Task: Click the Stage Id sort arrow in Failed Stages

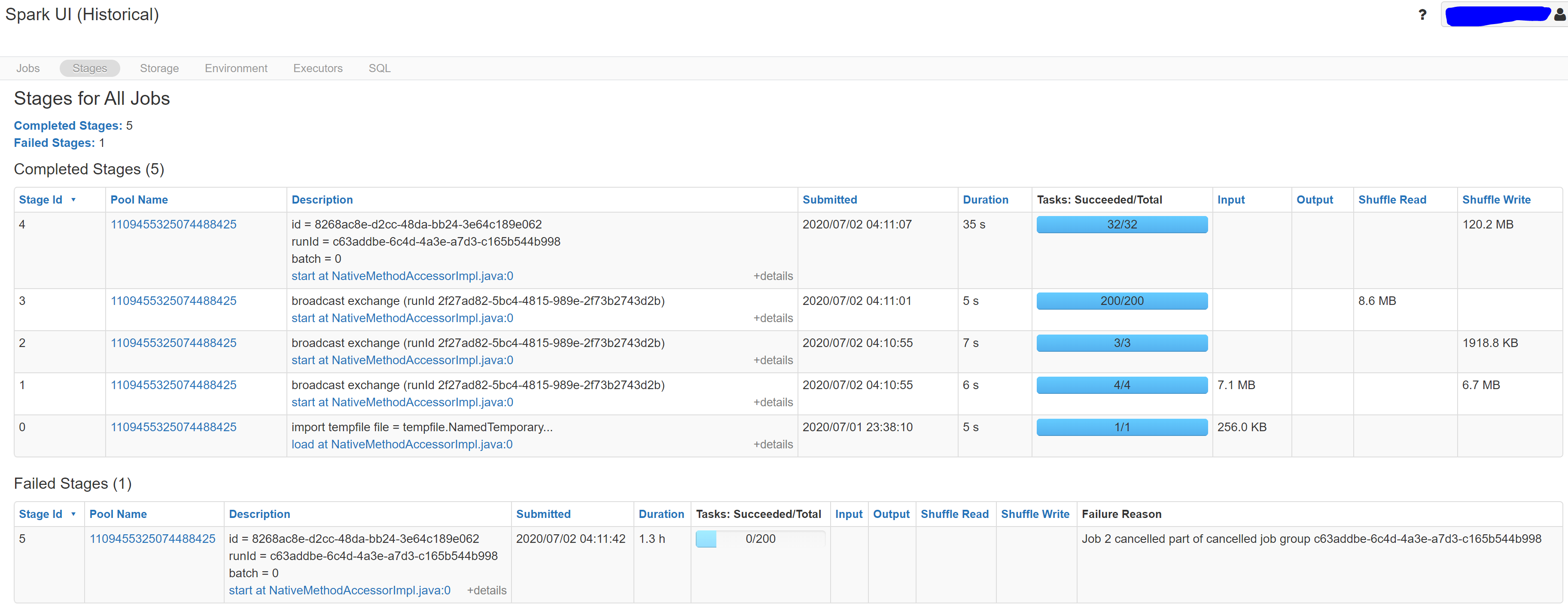Action: coord(73,514)
